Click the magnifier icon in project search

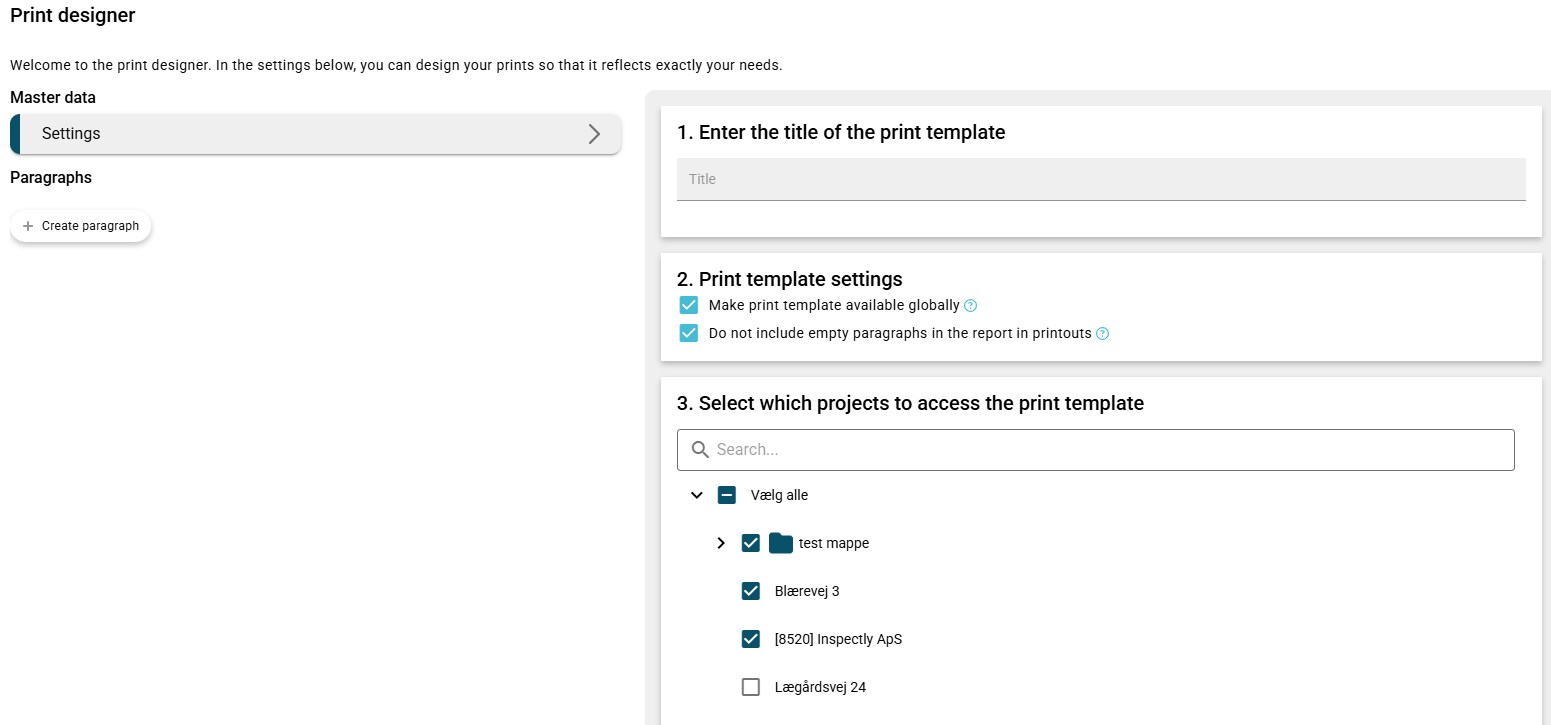[x=700, y=450]
